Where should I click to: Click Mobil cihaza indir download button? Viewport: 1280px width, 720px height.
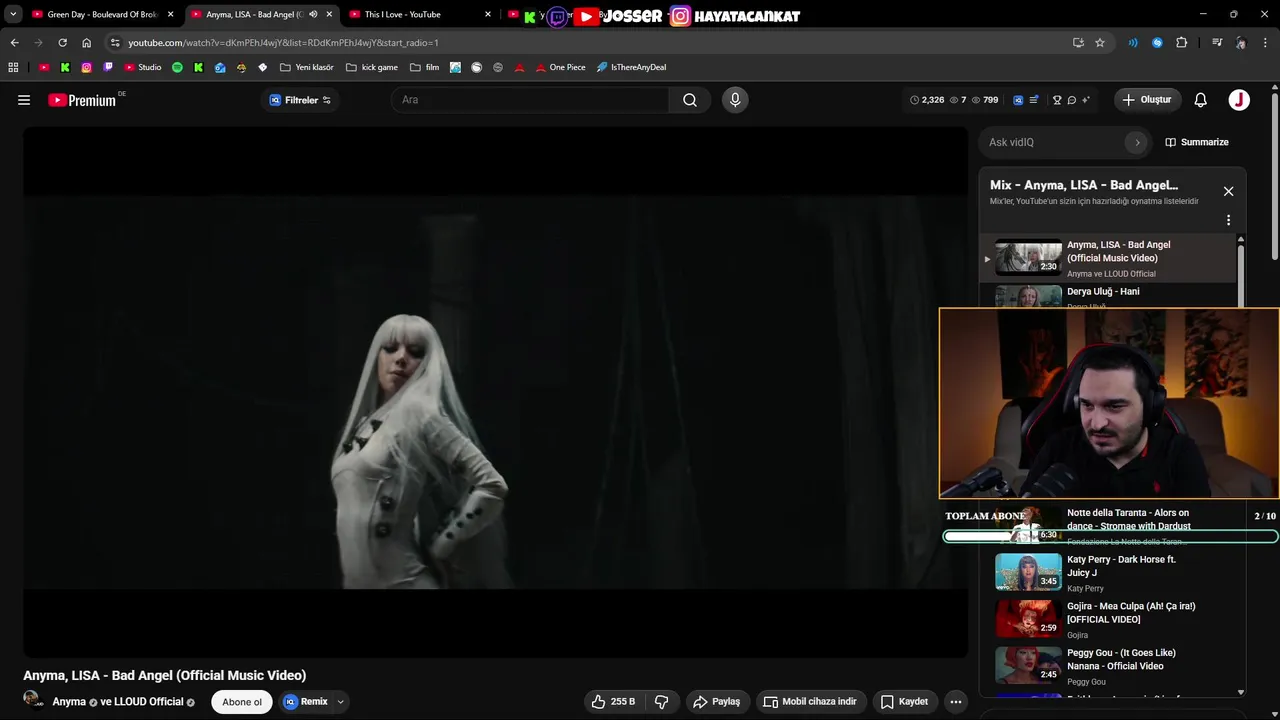click(x=811, y=702)
